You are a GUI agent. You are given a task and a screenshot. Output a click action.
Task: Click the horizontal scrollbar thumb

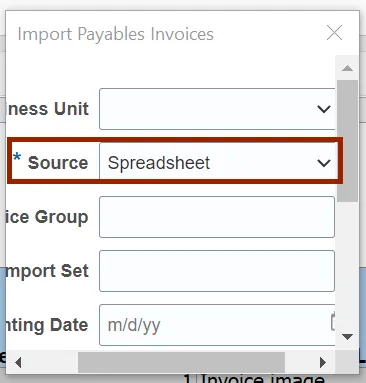point(181,362)
